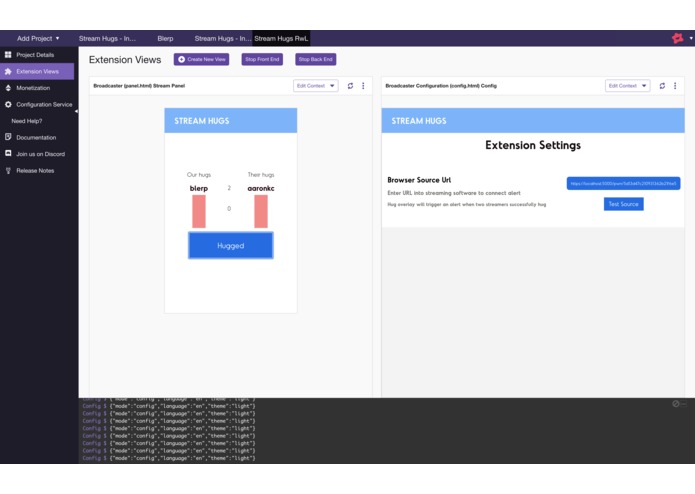Click the STREAM HUGS panel header
Screen dimensions: 695x494
click(230, 121)
